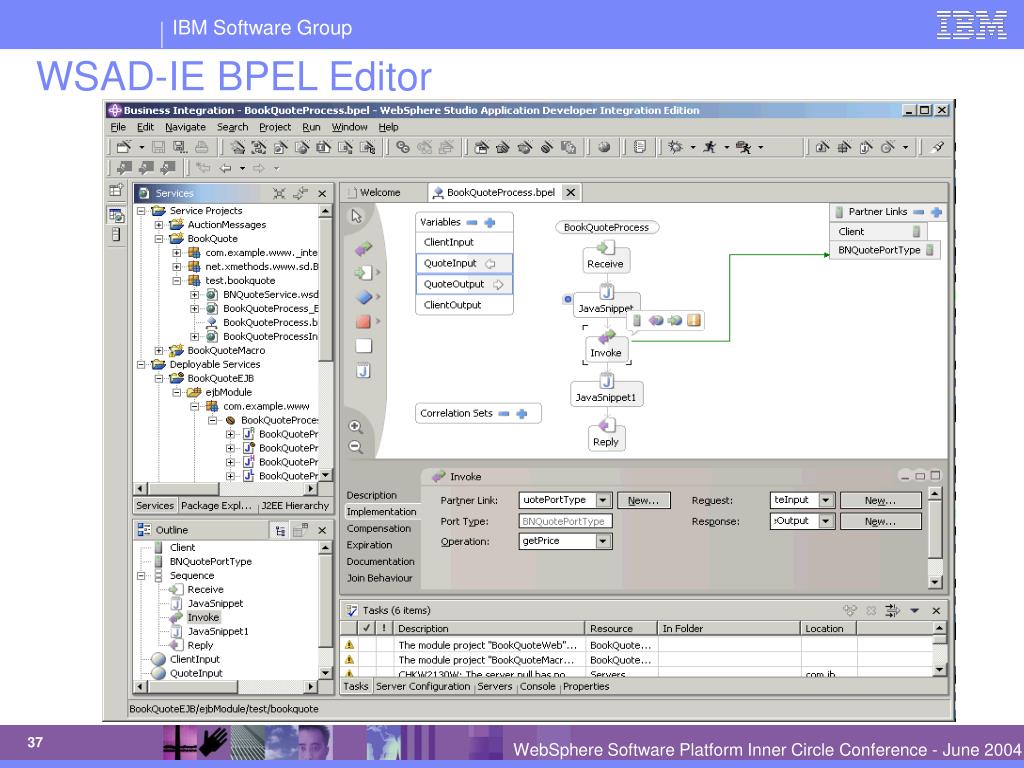
Task: Select BNQuotePortType partner link
Action: 885,250
